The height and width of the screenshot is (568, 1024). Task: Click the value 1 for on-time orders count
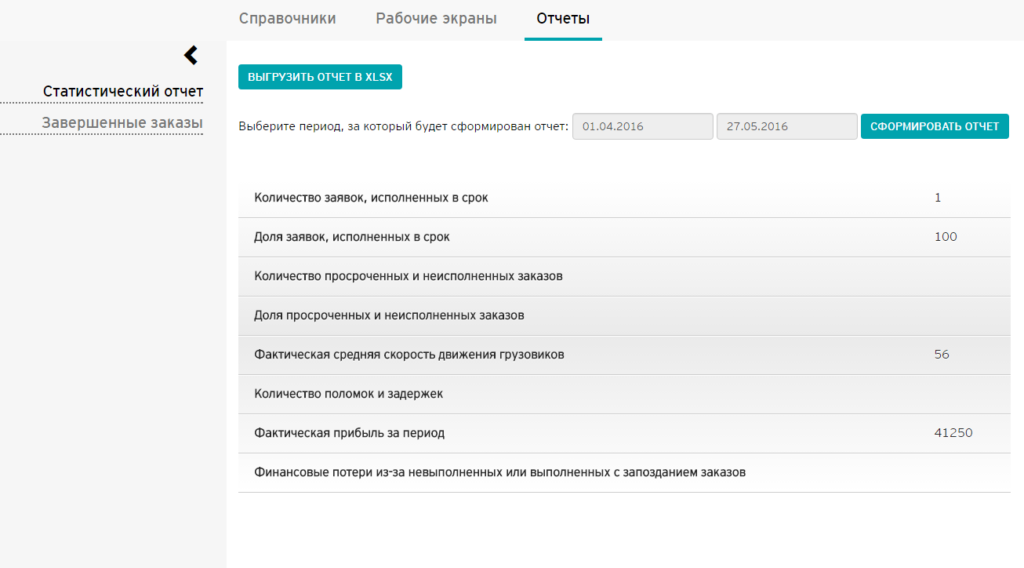938,198
